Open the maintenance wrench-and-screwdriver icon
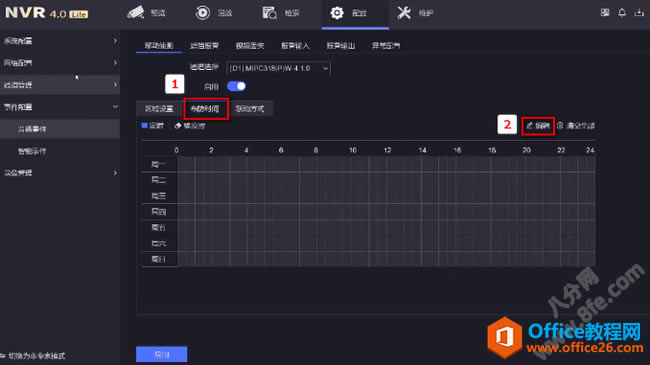 (404, 12)
